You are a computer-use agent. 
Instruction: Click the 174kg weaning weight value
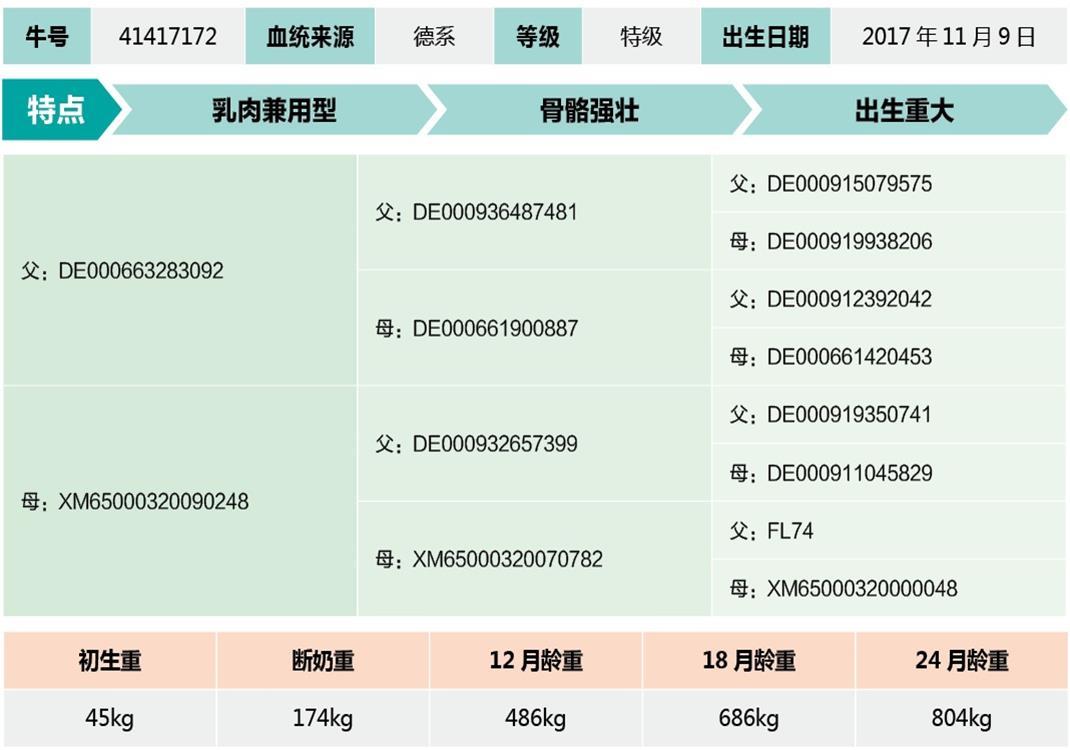[322, 718]
